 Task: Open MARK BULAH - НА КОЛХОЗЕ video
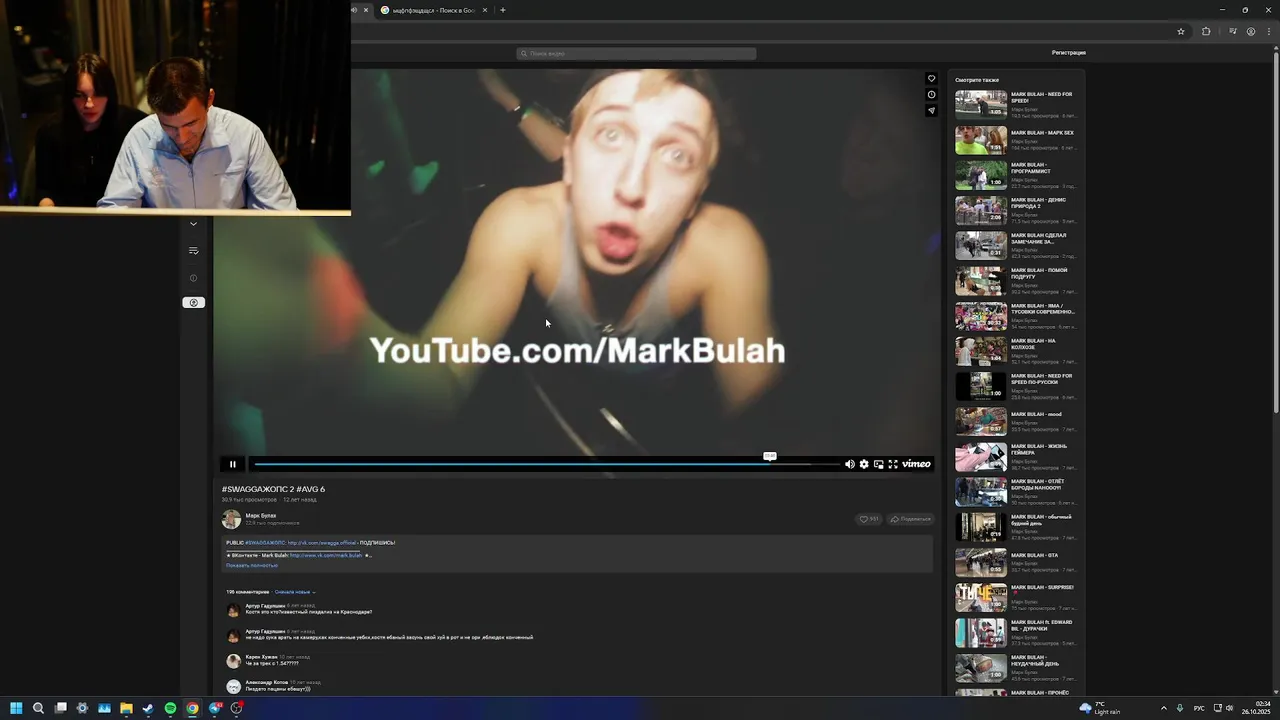[1015, 351]
